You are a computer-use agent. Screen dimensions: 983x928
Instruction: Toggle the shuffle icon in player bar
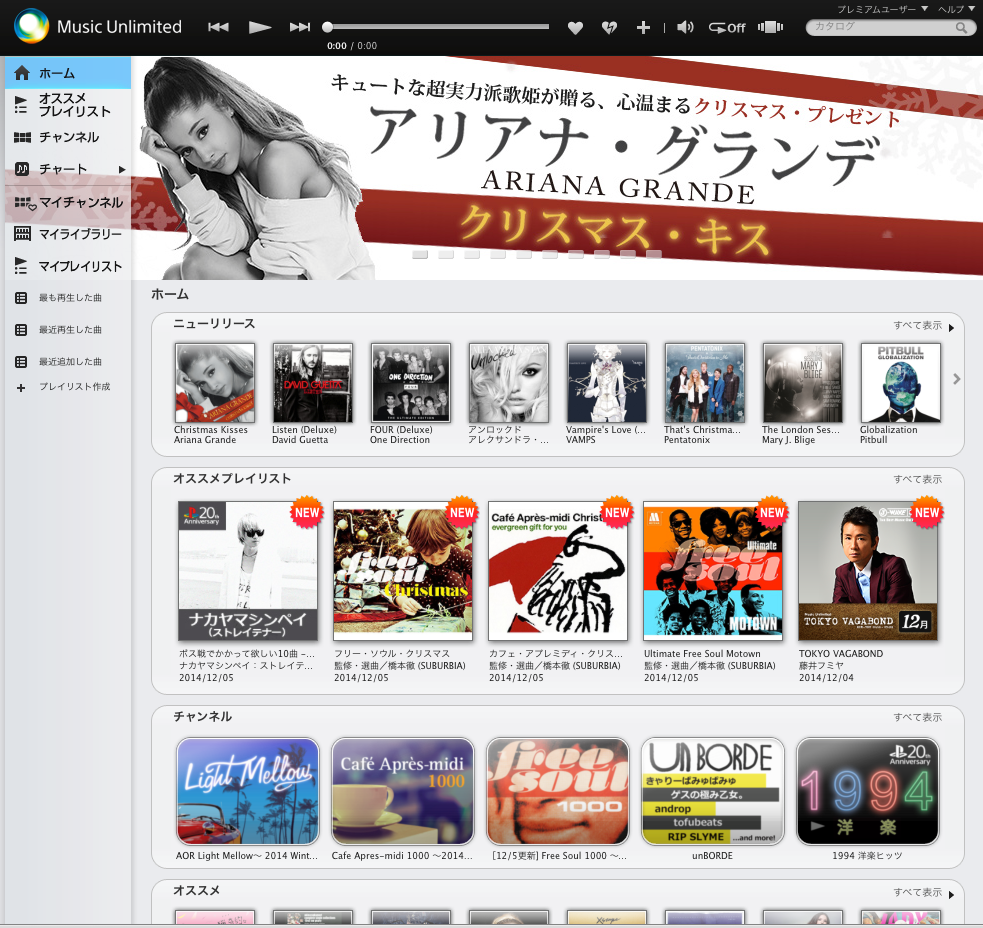[770, 27]
